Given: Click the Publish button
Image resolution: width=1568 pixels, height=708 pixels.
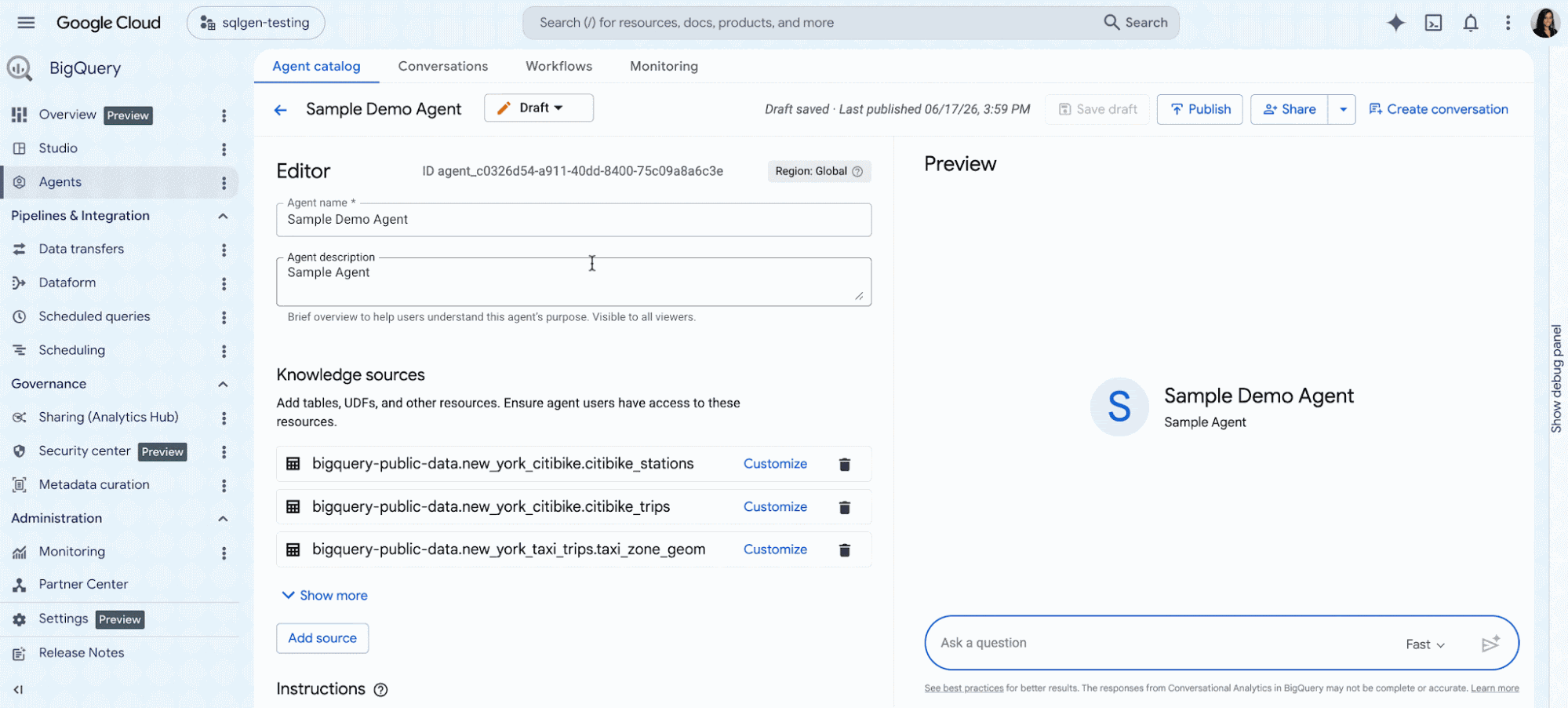Looking at the screenshot, I should point(1199,109).
